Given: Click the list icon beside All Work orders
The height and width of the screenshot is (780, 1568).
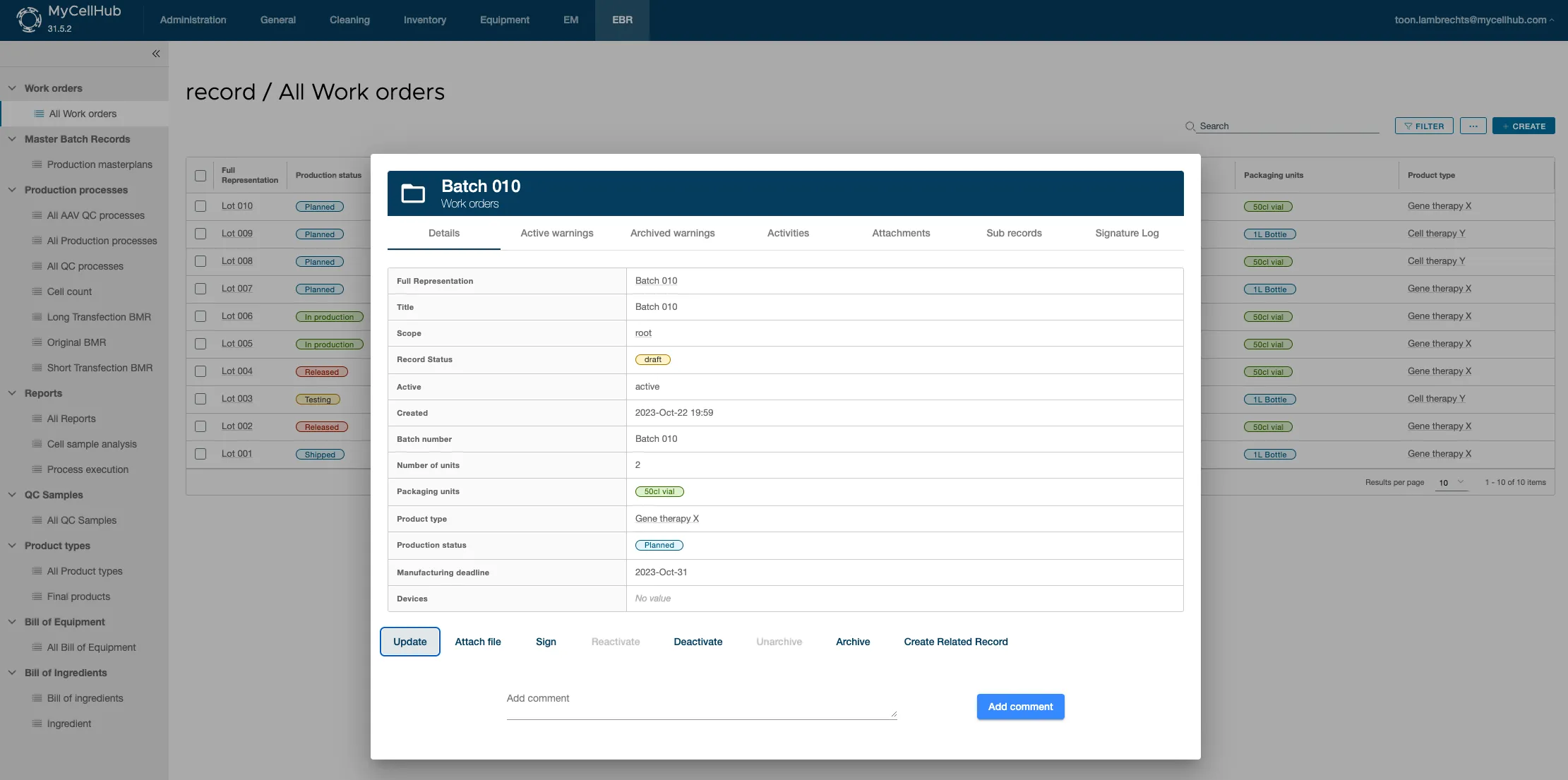Looking at the screenshot, I should coord(36,114).
